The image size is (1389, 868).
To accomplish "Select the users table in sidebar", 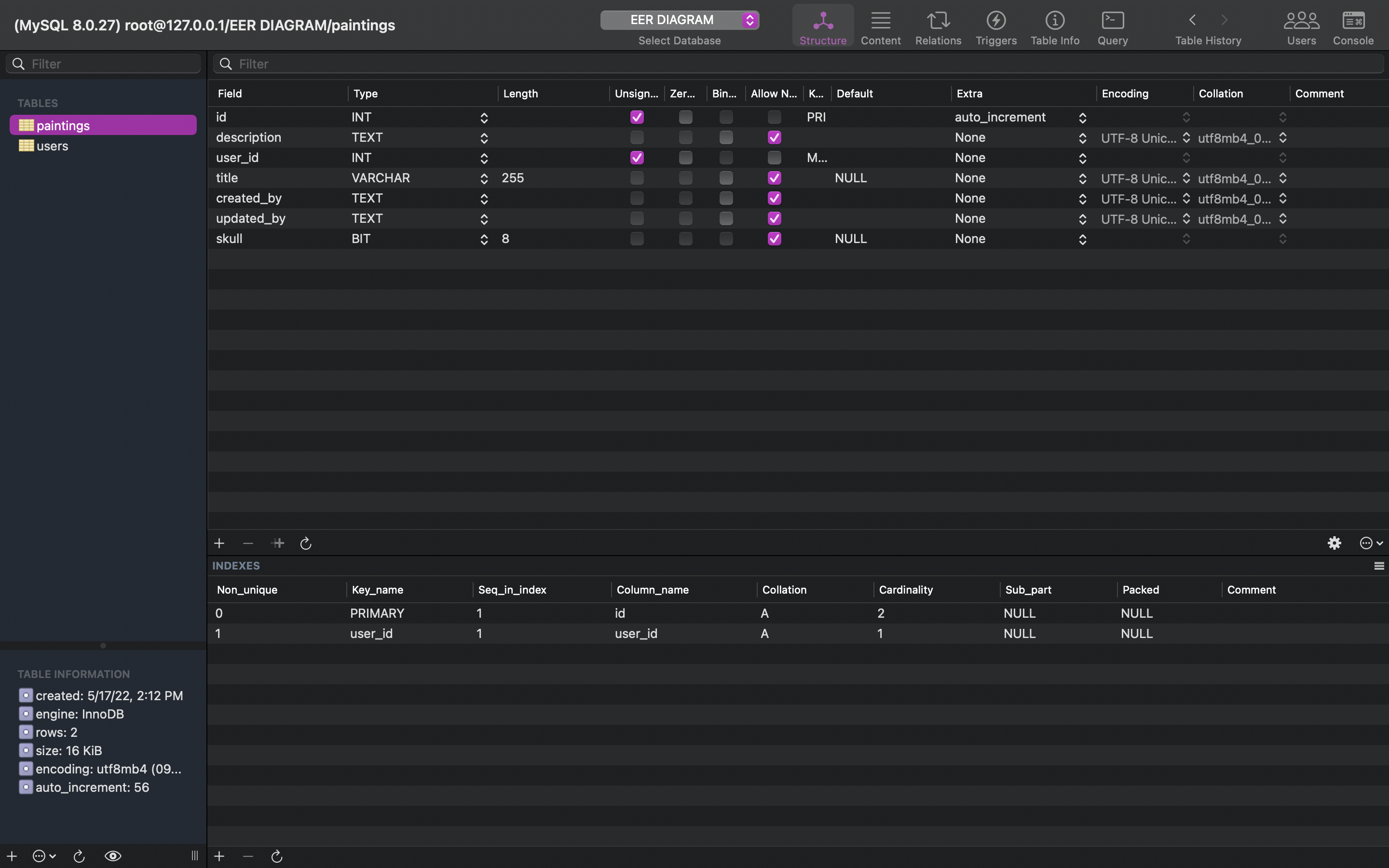I will coord(52,146).
